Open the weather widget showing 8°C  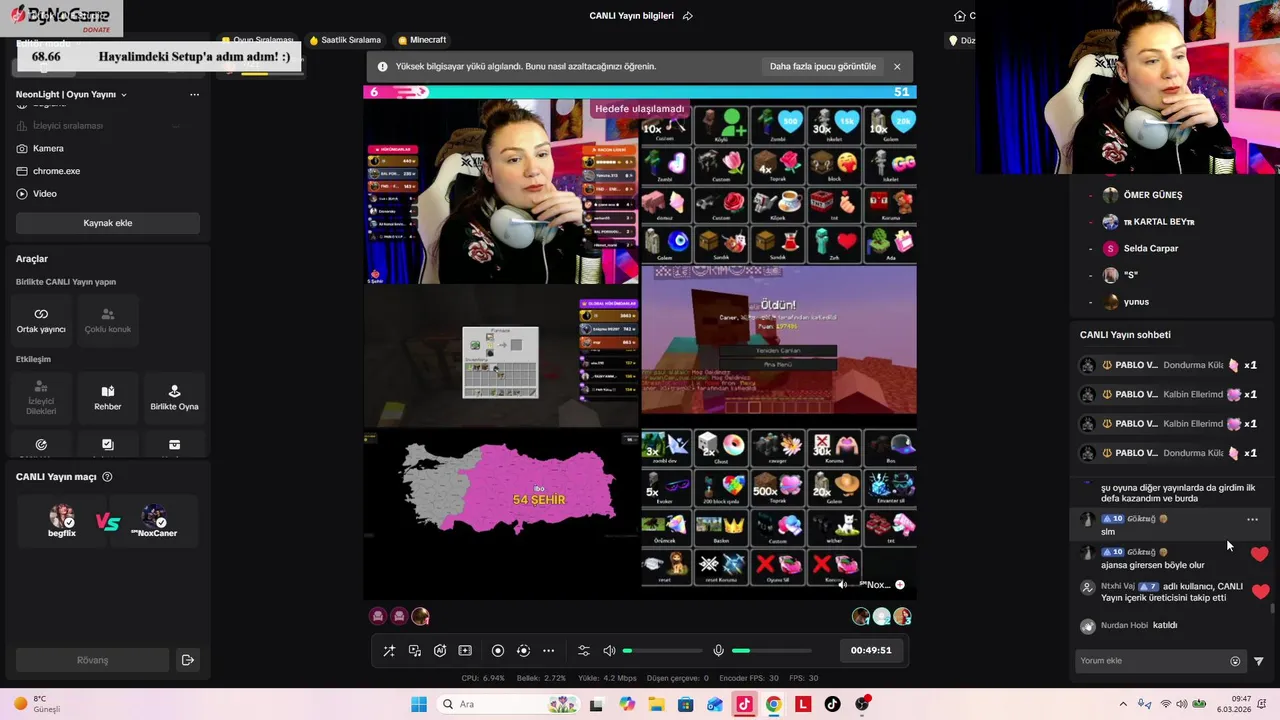[x=37, y=704]
